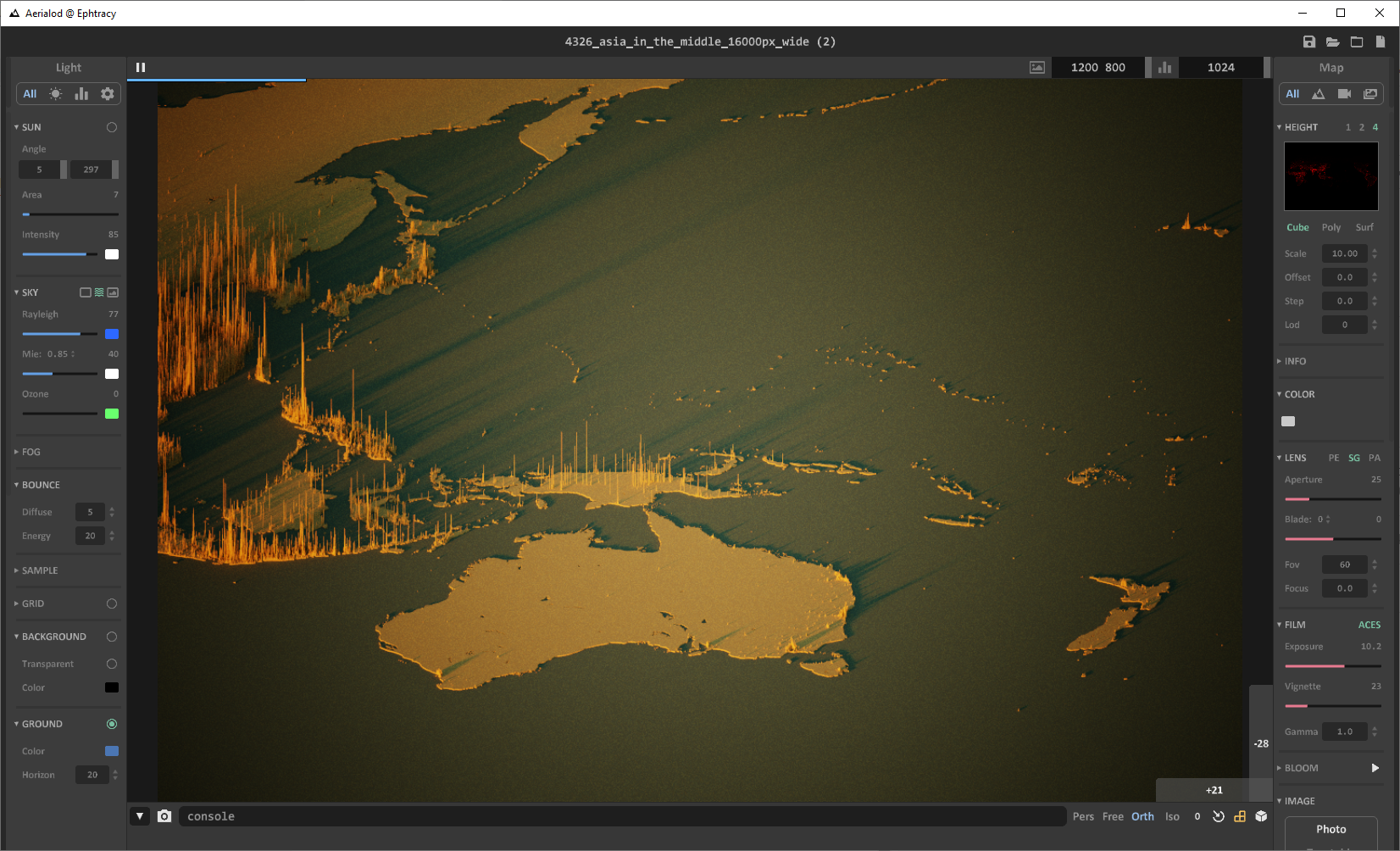1400x851 pixels.
Task: Enable the Transparent background toggle
Action: (111, 664)
